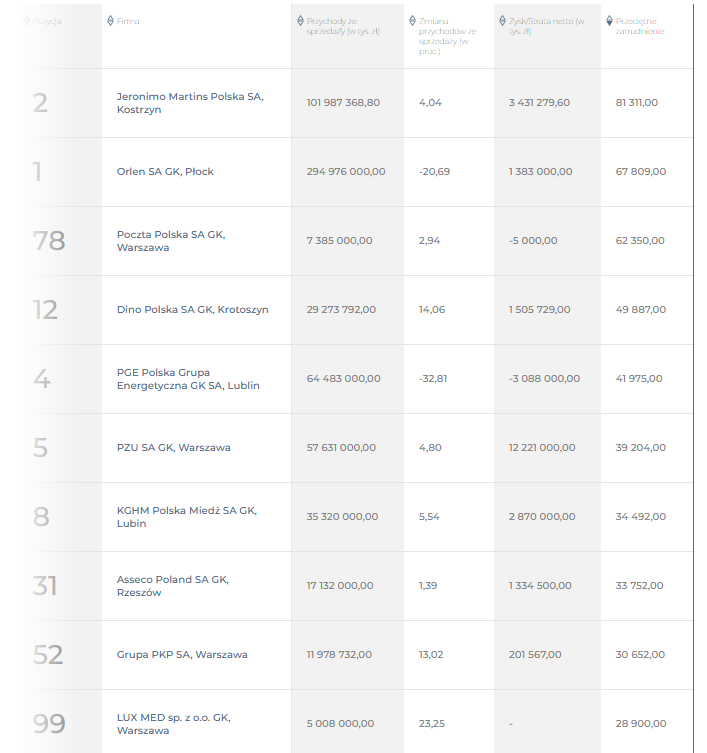
Task: Click the Zysk/Strata netto header text
Action: pyautogui.click(x=547, y=26)
